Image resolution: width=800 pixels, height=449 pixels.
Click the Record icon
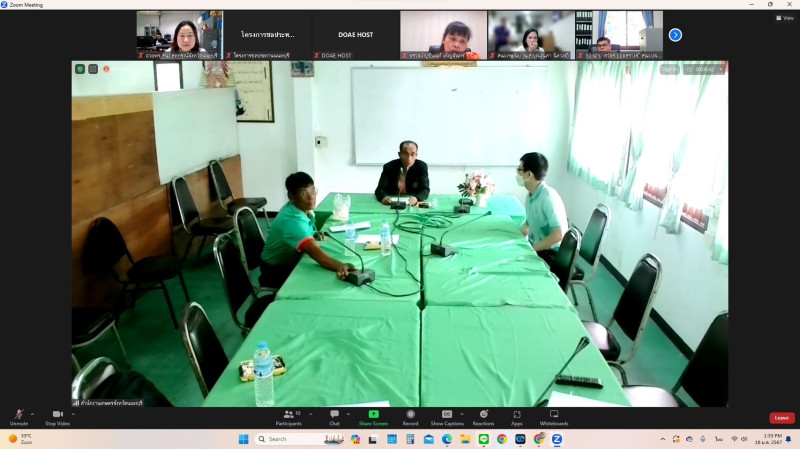(410, 415)
